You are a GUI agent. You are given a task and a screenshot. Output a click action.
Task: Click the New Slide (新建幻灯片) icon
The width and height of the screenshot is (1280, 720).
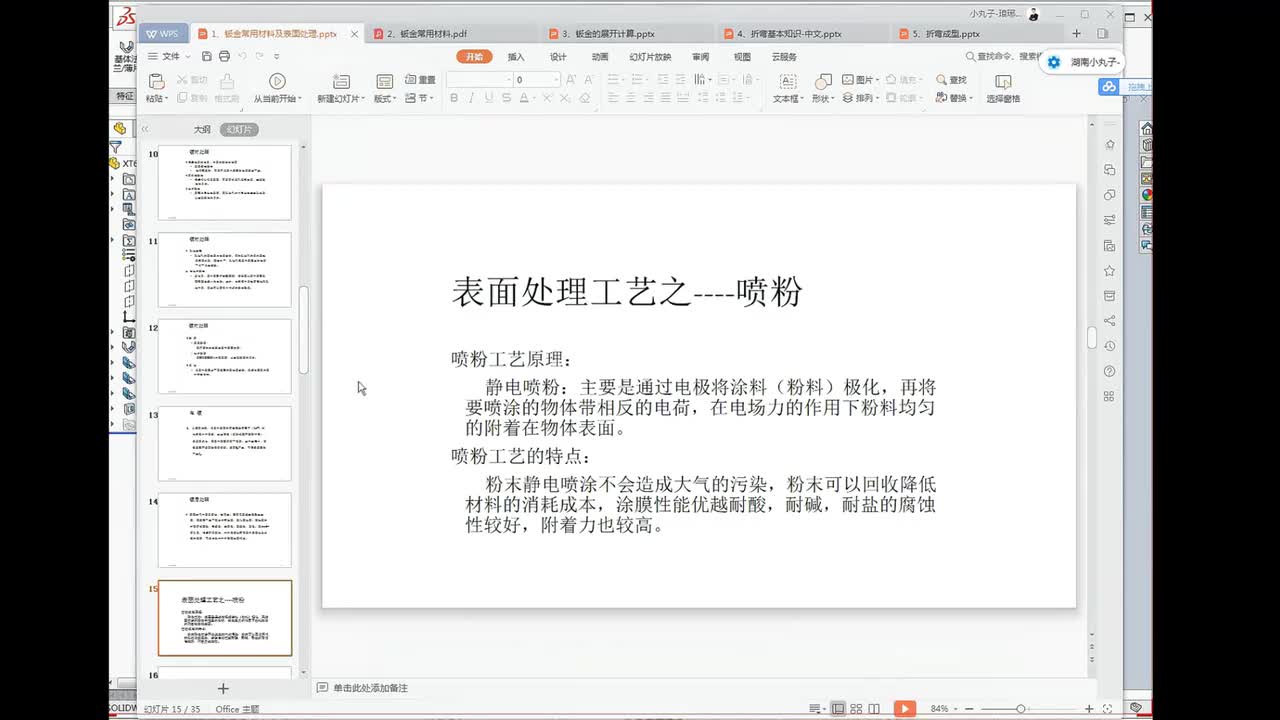pos(341,81)
